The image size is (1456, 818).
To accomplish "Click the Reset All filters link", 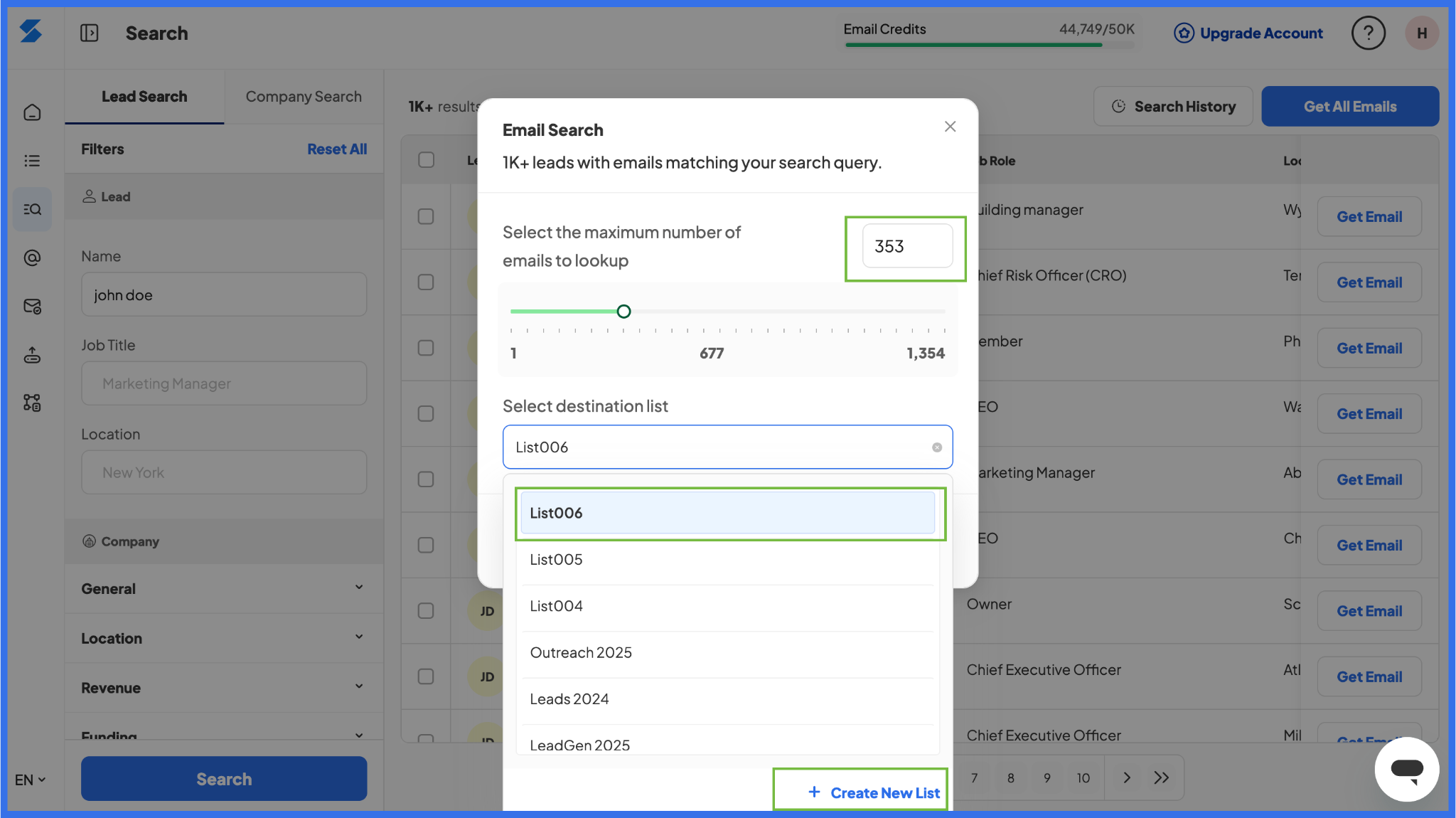I will [x=337, y=149].
